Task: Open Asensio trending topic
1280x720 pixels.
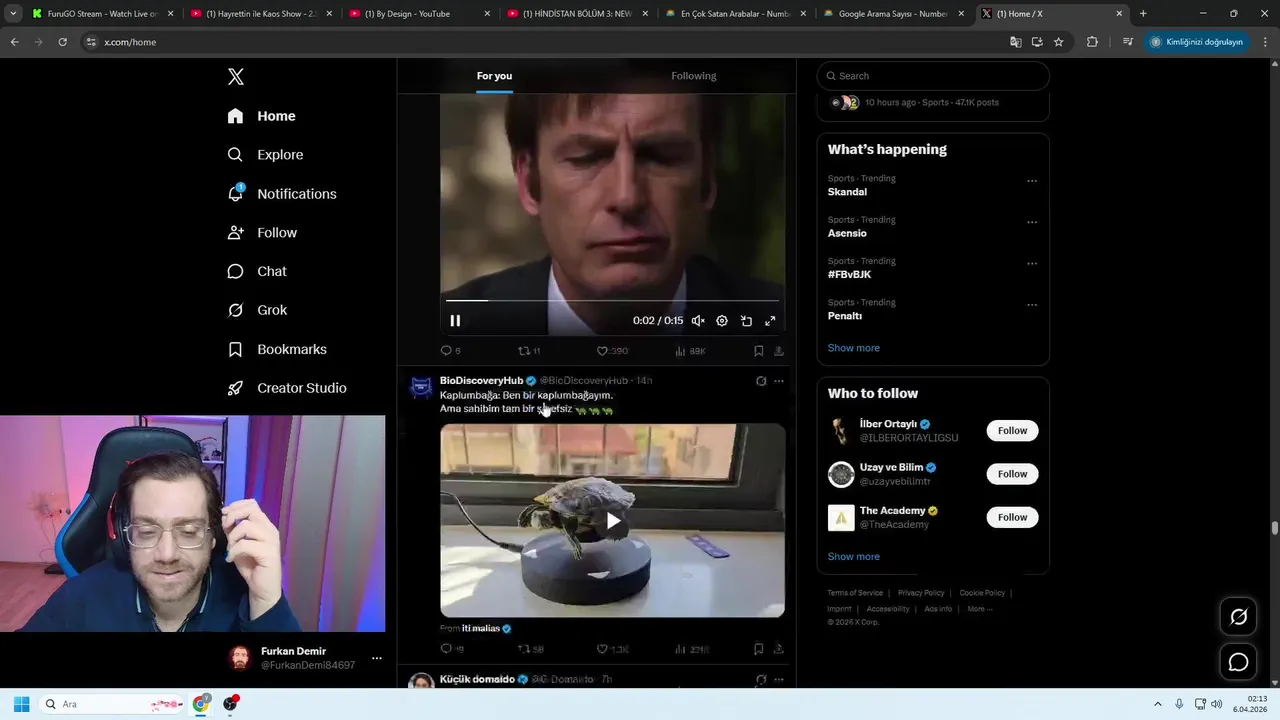Action: pos(847,233)
